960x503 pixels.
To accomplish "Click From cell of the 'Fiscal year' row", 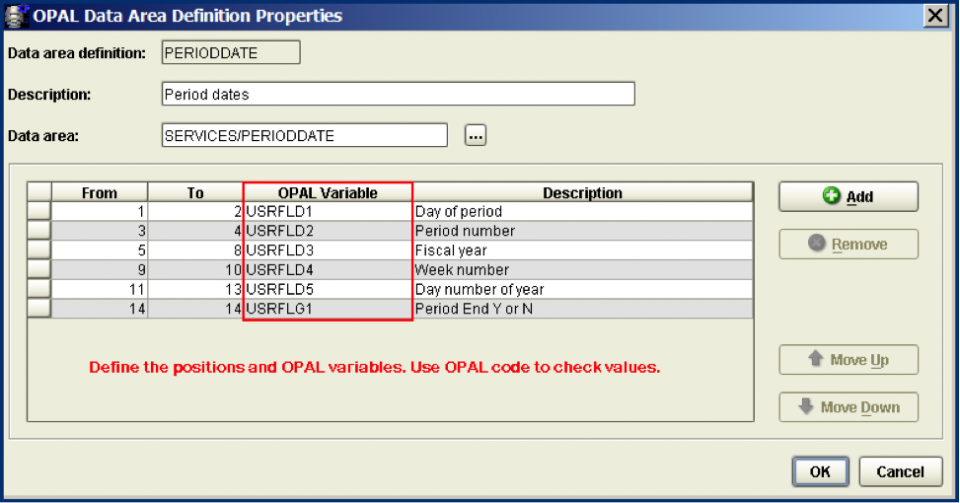I will click(99, 250).
